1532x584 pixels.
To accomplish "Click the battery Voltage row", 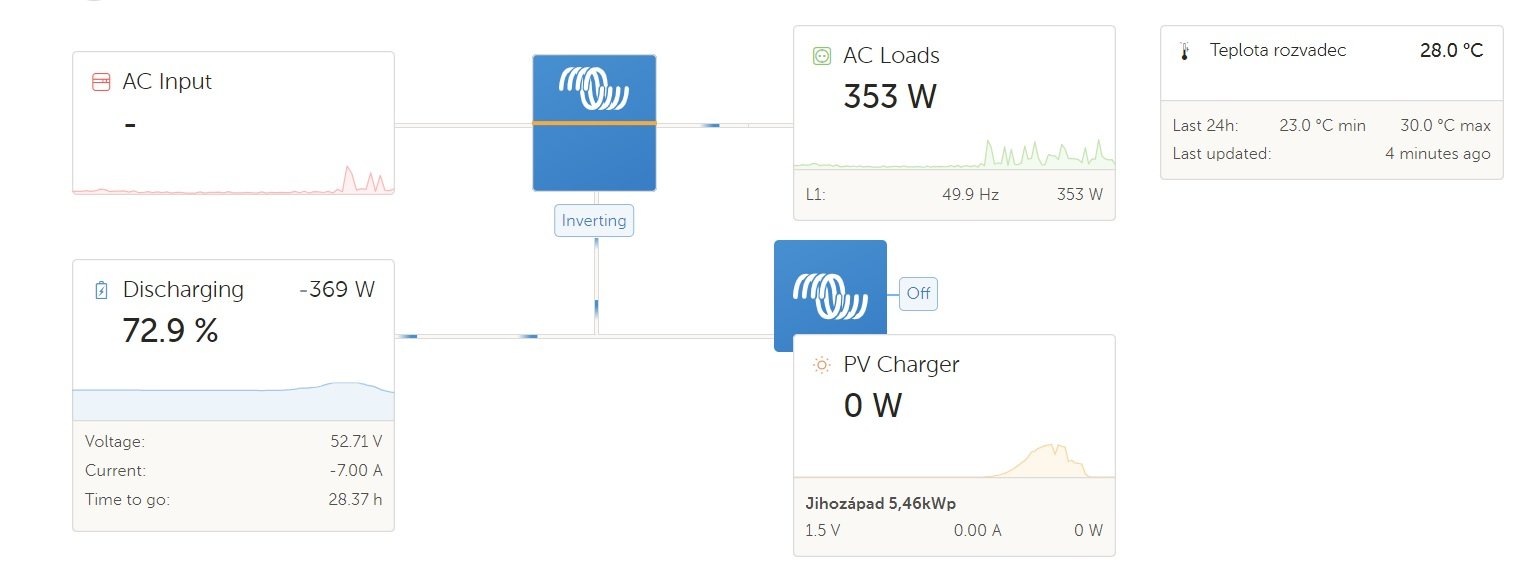I will point(233,441).
